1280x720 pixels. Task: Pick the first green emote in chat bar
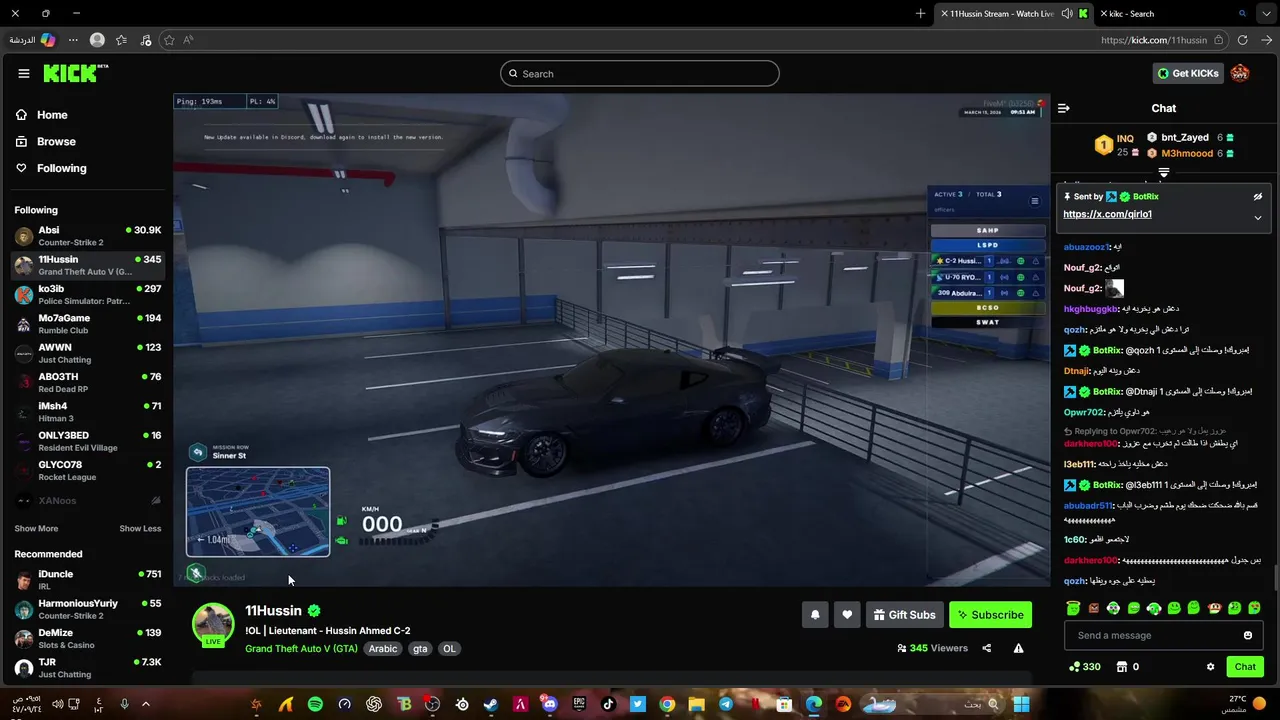click(x=1073, y=608)
